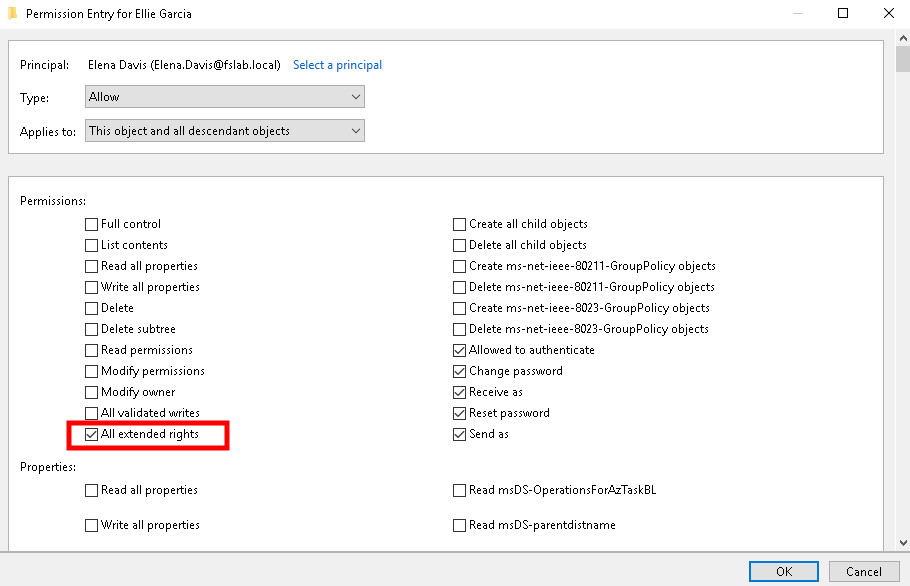The width and height of the screenshot is (910, 586).
Task: Click the folder icon in title bar
Action: pyautogui.click(x=12, y=14)
